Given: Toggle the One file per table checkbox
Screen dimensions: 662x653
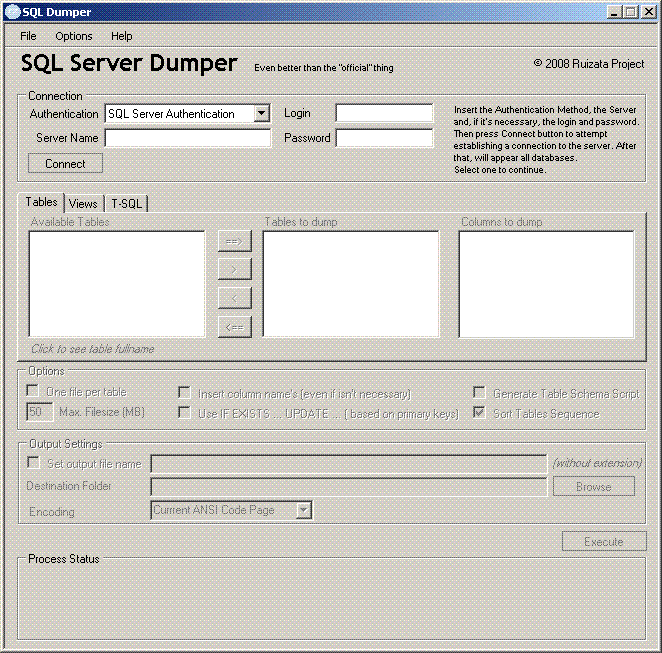Looking at the screenshot, I should [33, 391].
